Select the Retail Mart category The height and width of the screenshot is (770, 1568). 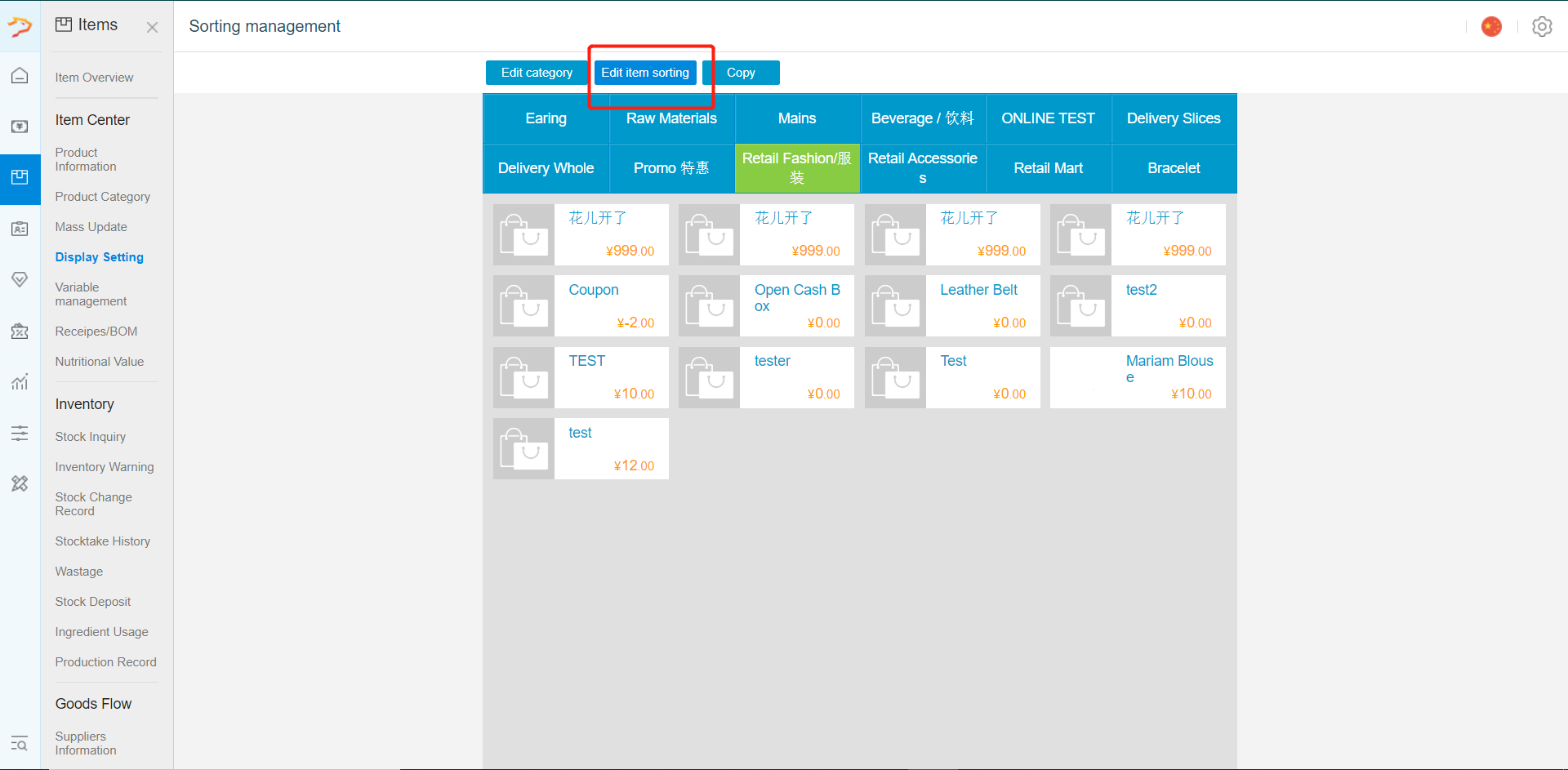pos(1049,168)
